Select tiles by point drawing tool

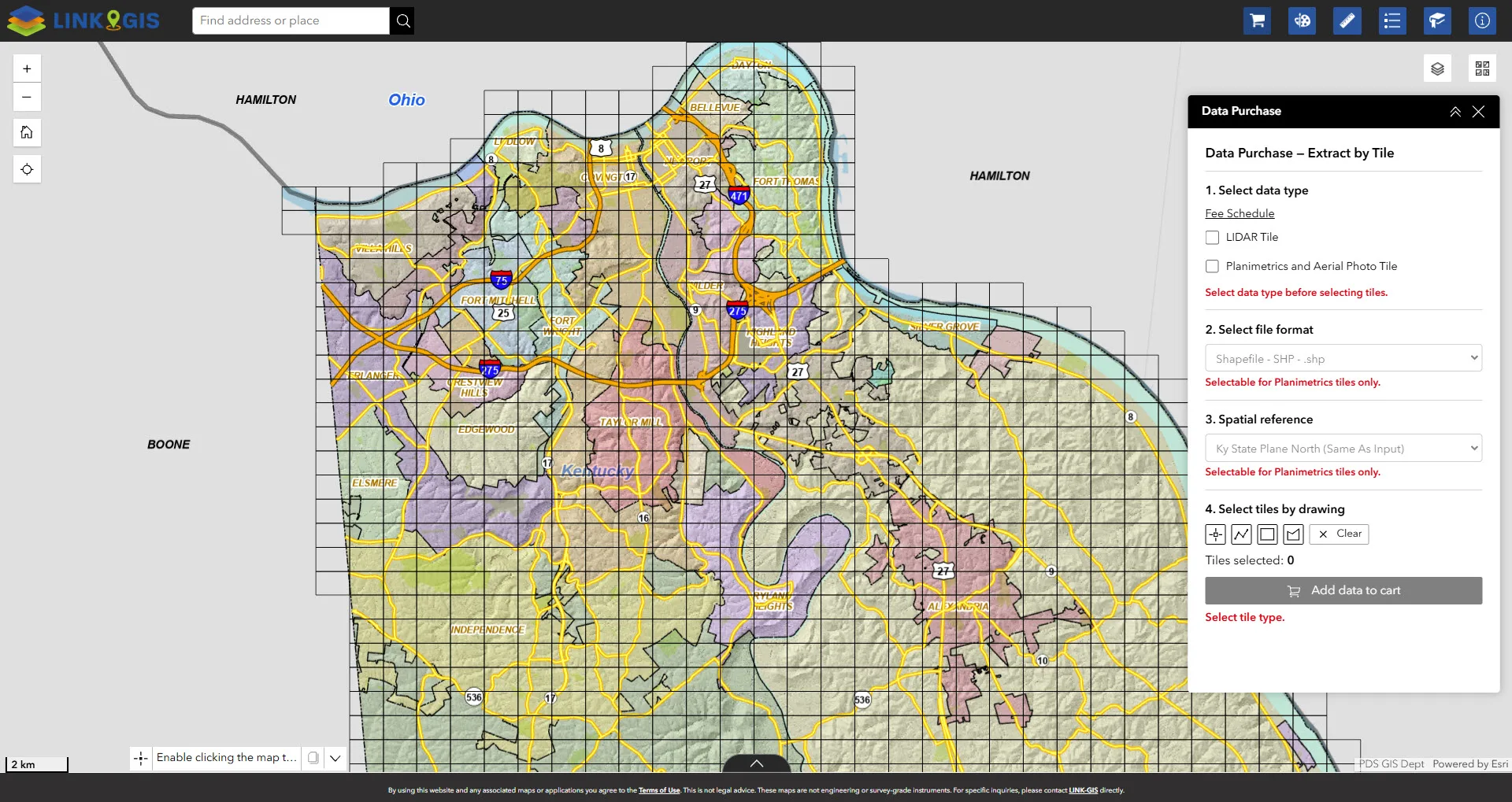click(1215, 534)
